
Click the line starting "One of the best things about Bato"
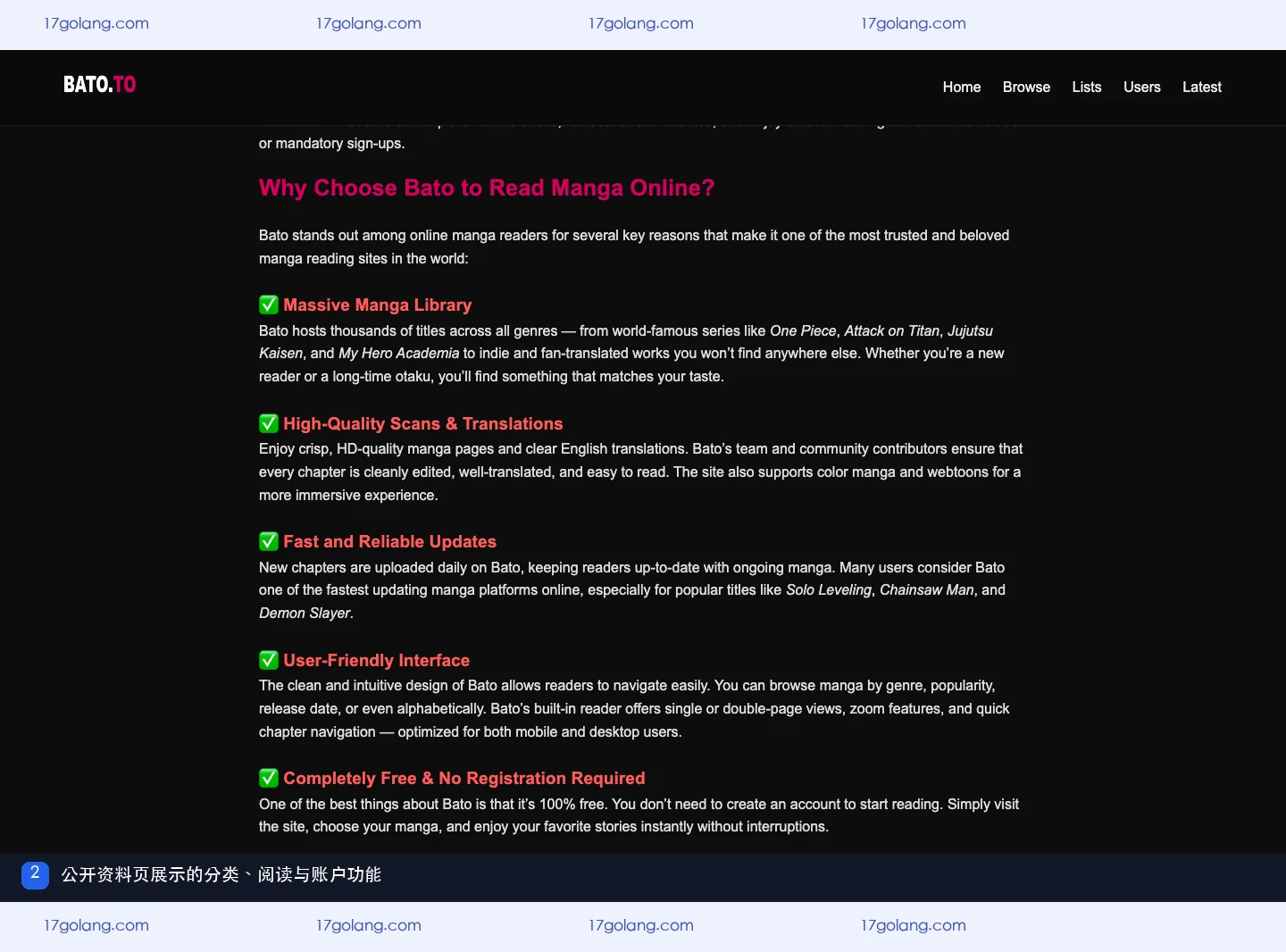coord(639,805)
